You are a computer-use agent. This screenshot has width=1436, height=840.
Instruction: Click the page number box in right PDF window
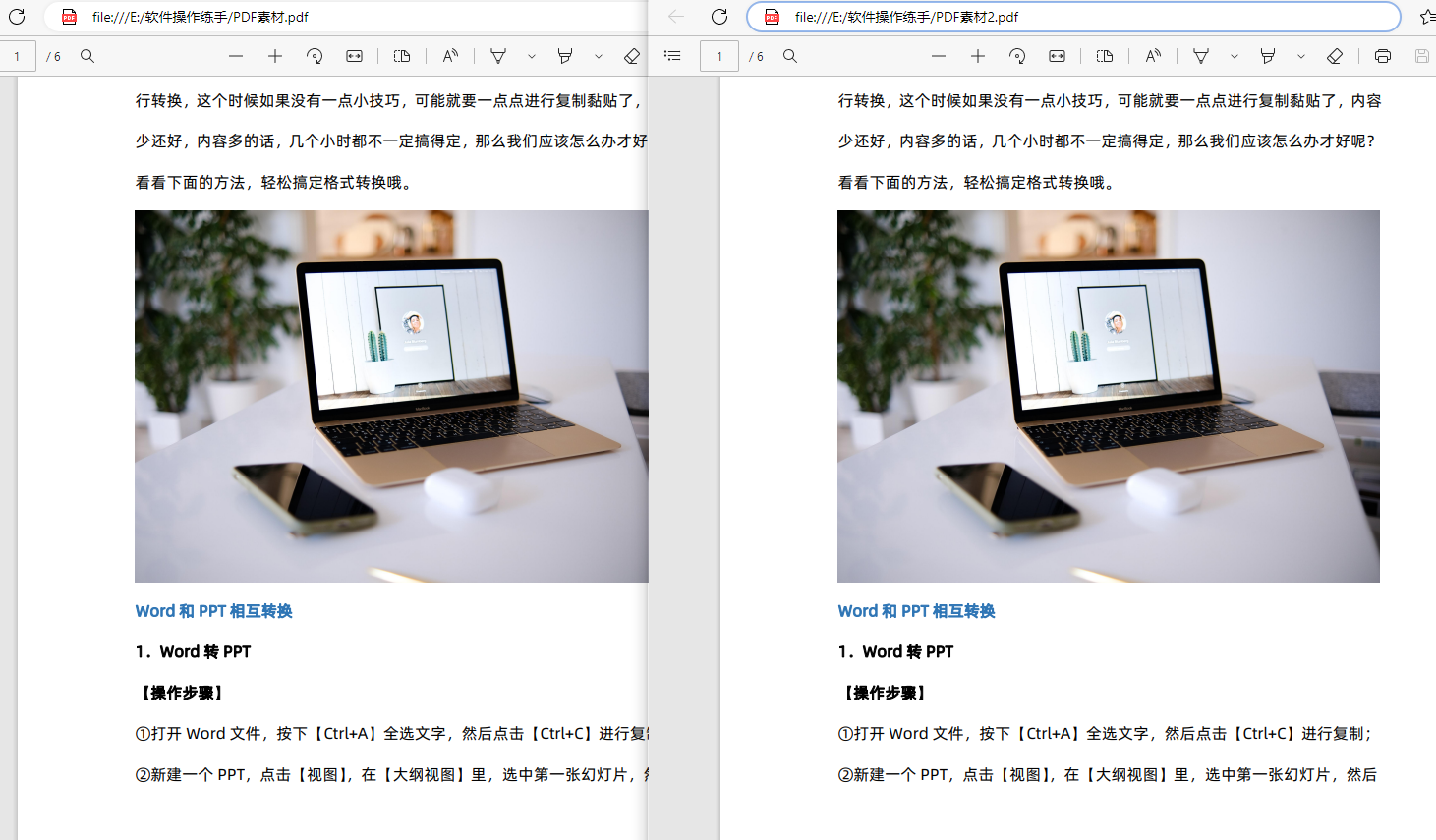pyautogui.click(x=719, y=56)
